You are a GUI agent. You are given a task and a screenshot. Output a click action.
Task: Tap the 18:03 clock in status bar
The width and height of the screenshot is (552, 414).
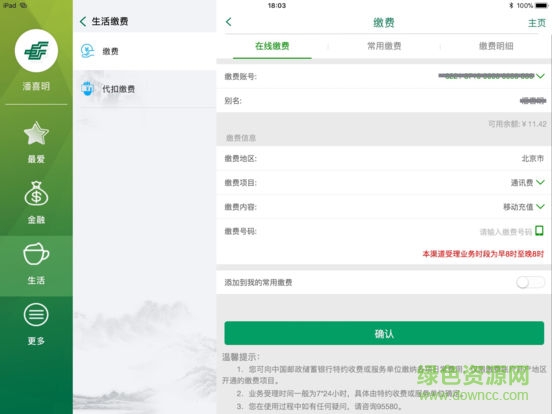click(277, 6)
